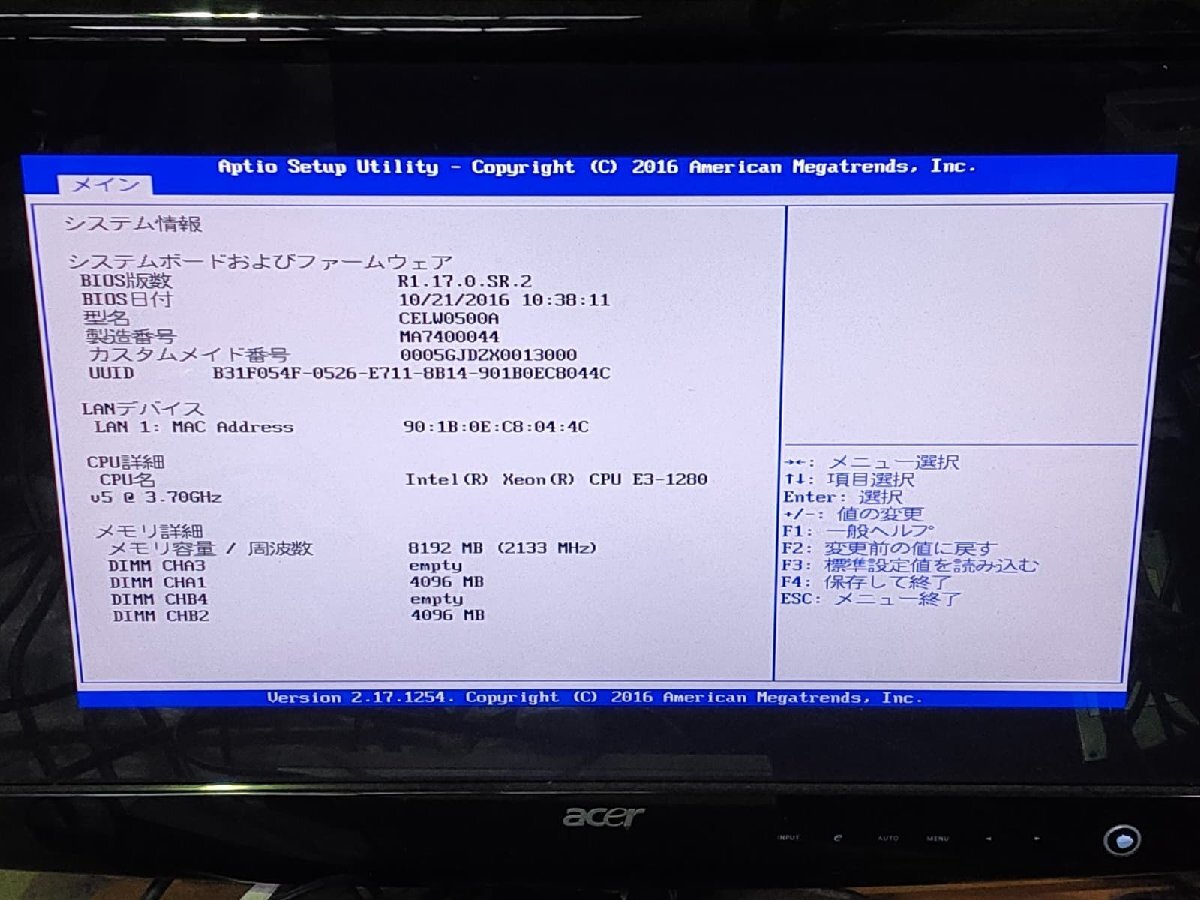Screen dimensions: 1200x900
Task: Click MAC address 90:1B:0E:C8:04:4C
Action: point(496,427)
